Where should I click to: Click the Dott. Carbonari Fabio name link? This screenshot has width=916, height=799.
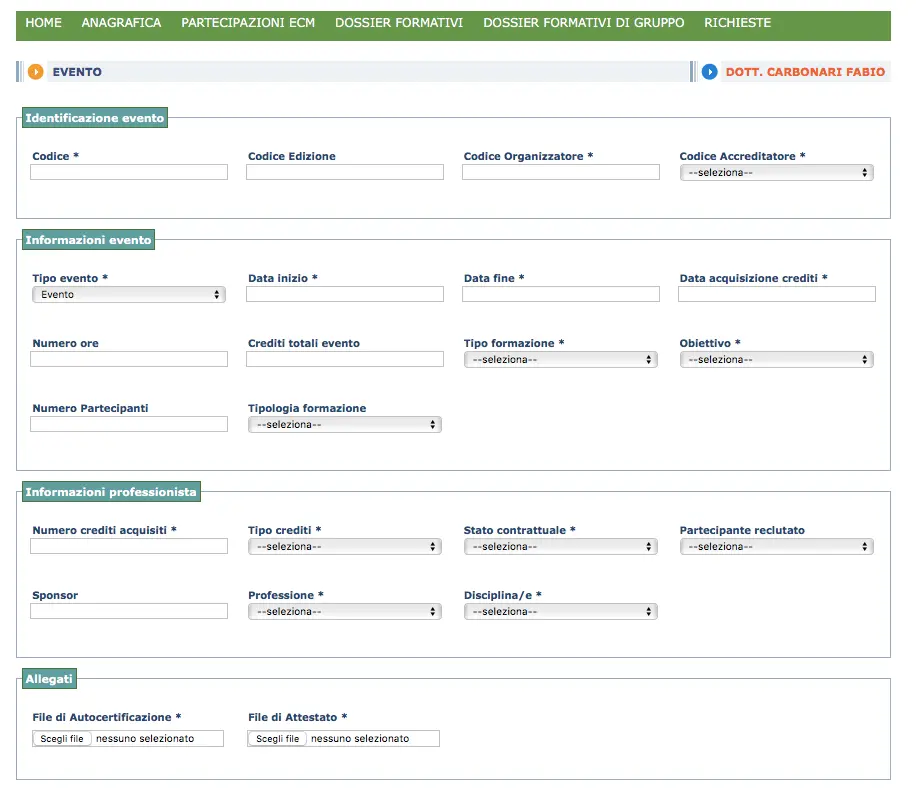pos(805,72)
